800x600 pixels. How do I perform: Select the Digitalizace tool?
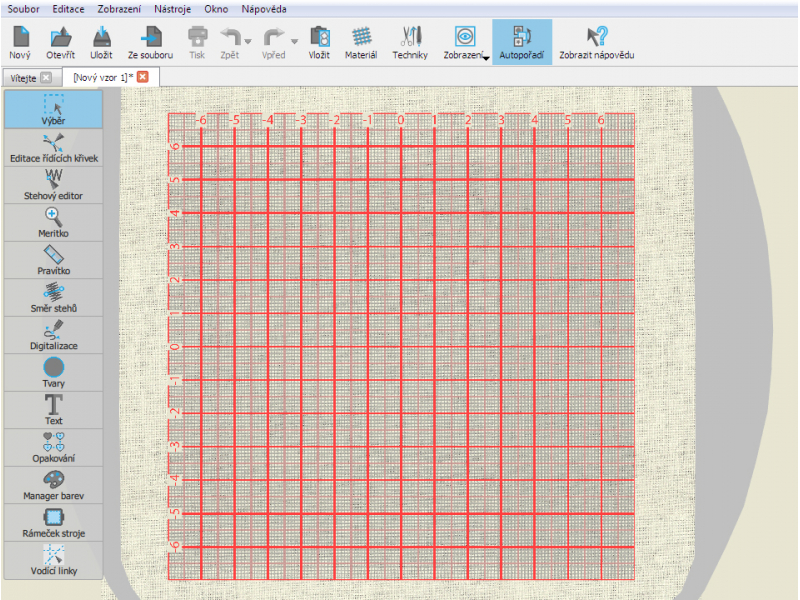point(53,334)
